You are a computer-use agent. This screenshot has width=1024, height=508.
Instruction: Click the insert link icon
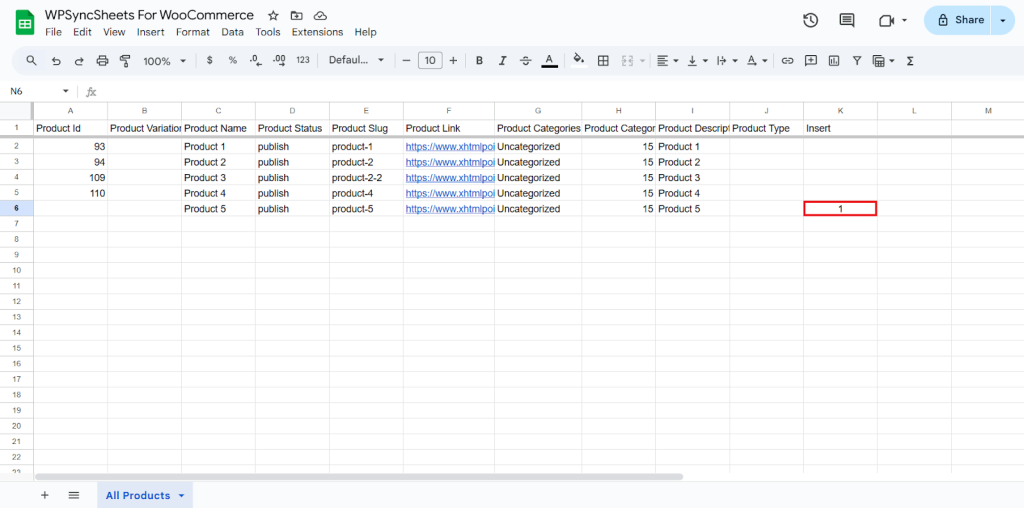click(788, 61)
